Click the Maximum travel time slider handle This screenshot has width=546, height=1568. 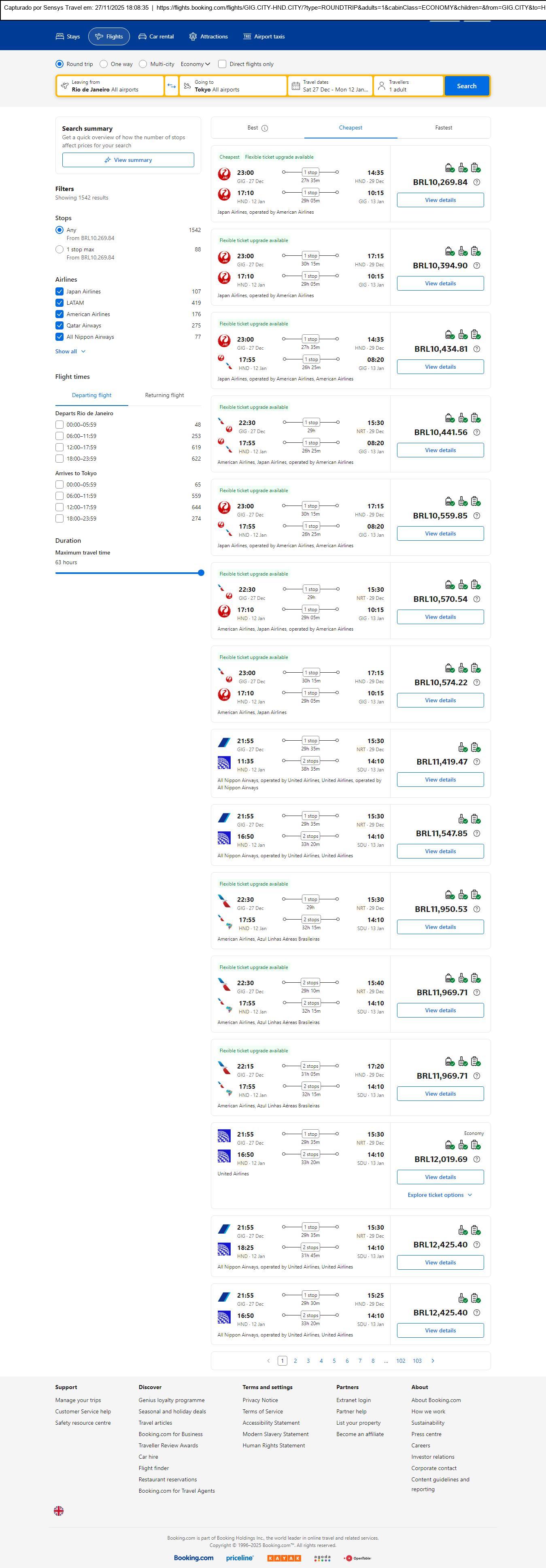click(201, 573)
